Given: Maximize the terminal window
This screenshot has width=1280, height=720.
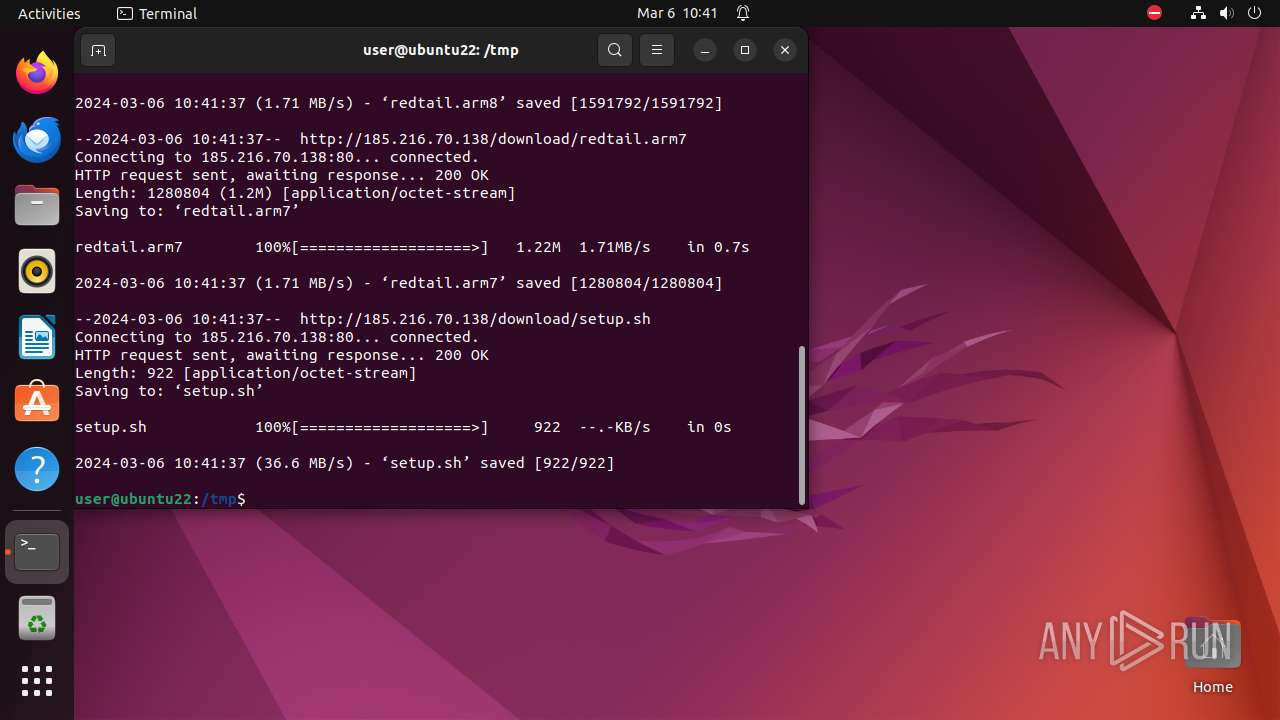Looking at the screenshot, I should click(745, 50).
